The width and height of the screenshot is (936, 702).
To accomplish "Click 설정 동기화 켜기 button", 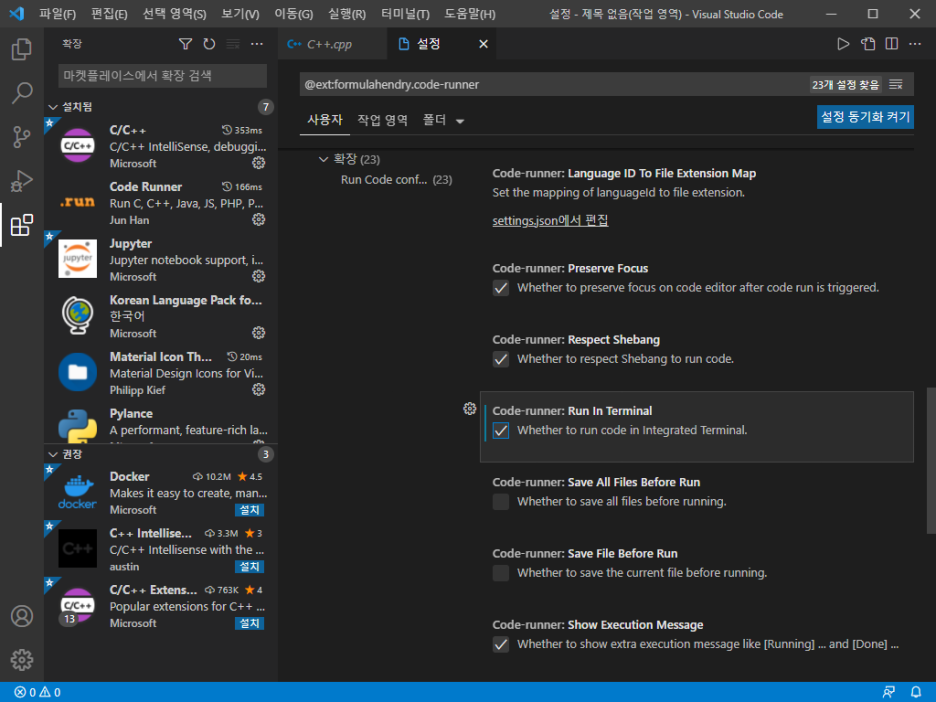I will tap(865, 117).
